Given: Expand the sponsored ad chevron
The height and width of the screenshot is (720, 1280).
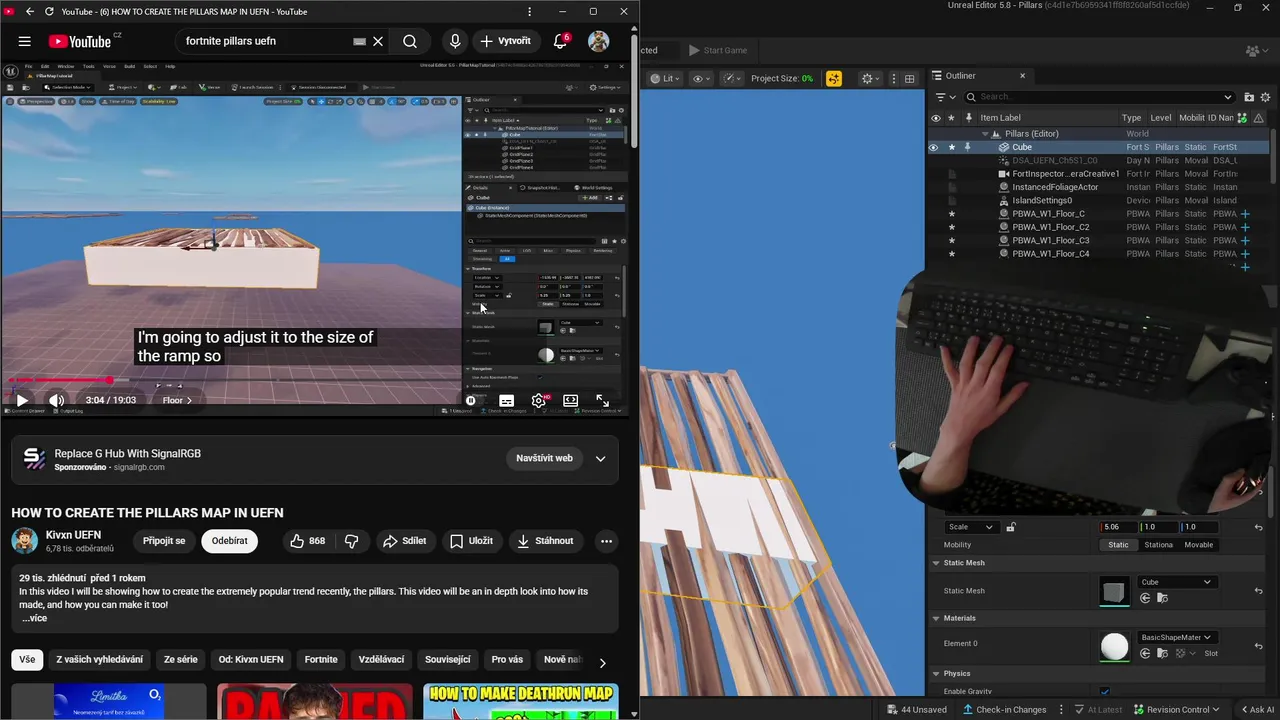Looking at the screenshot, I should pos(600,458).
